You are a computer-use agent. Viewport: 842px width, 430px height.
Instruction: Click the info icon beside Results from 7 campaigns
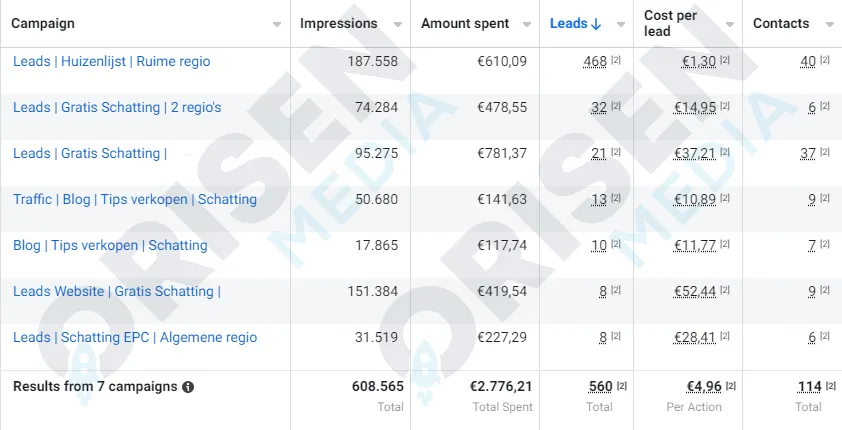point(187,387)
